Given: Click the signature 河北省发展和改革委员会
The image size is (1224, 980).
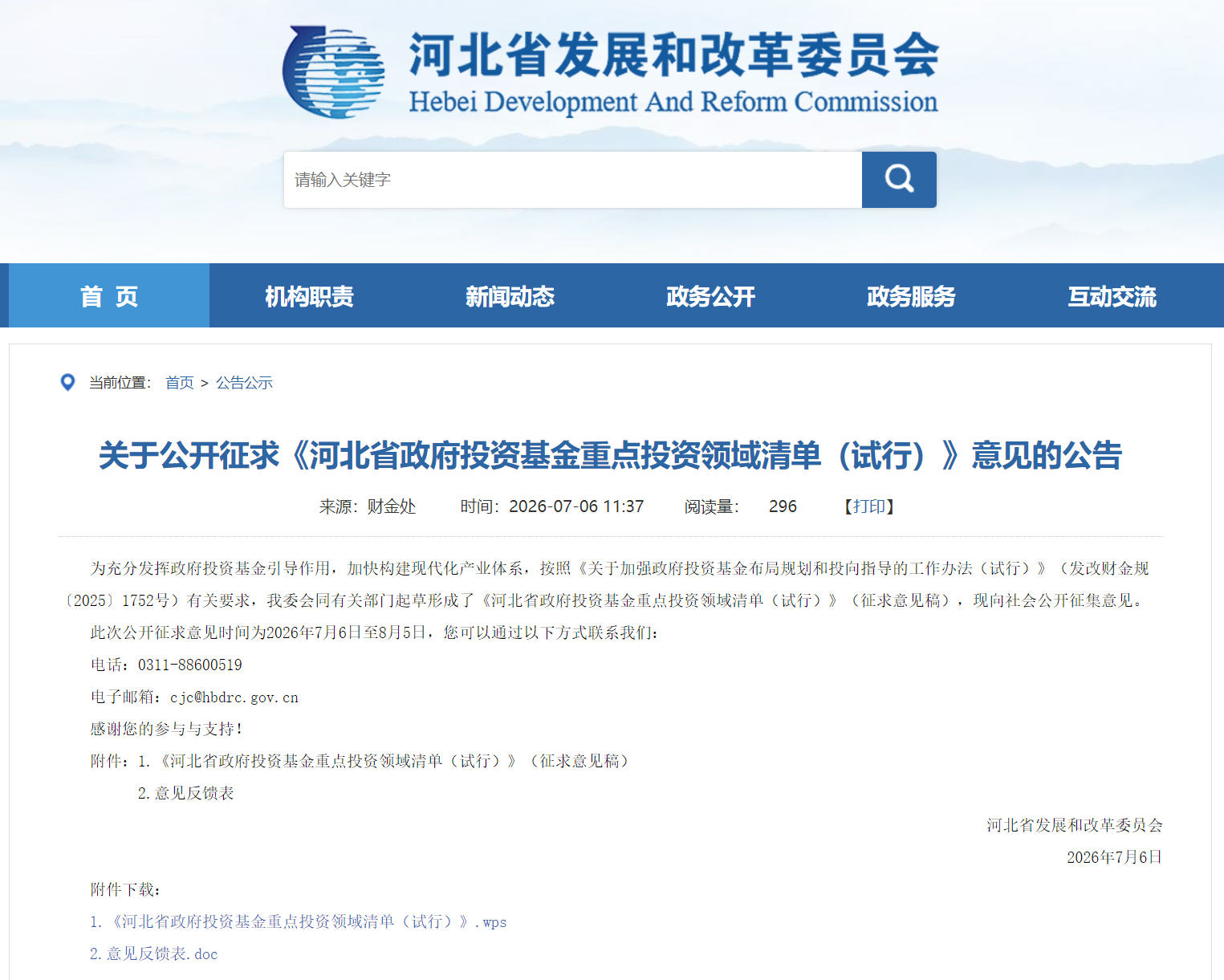Looking at the screenshot, I should click(1075, 825).
